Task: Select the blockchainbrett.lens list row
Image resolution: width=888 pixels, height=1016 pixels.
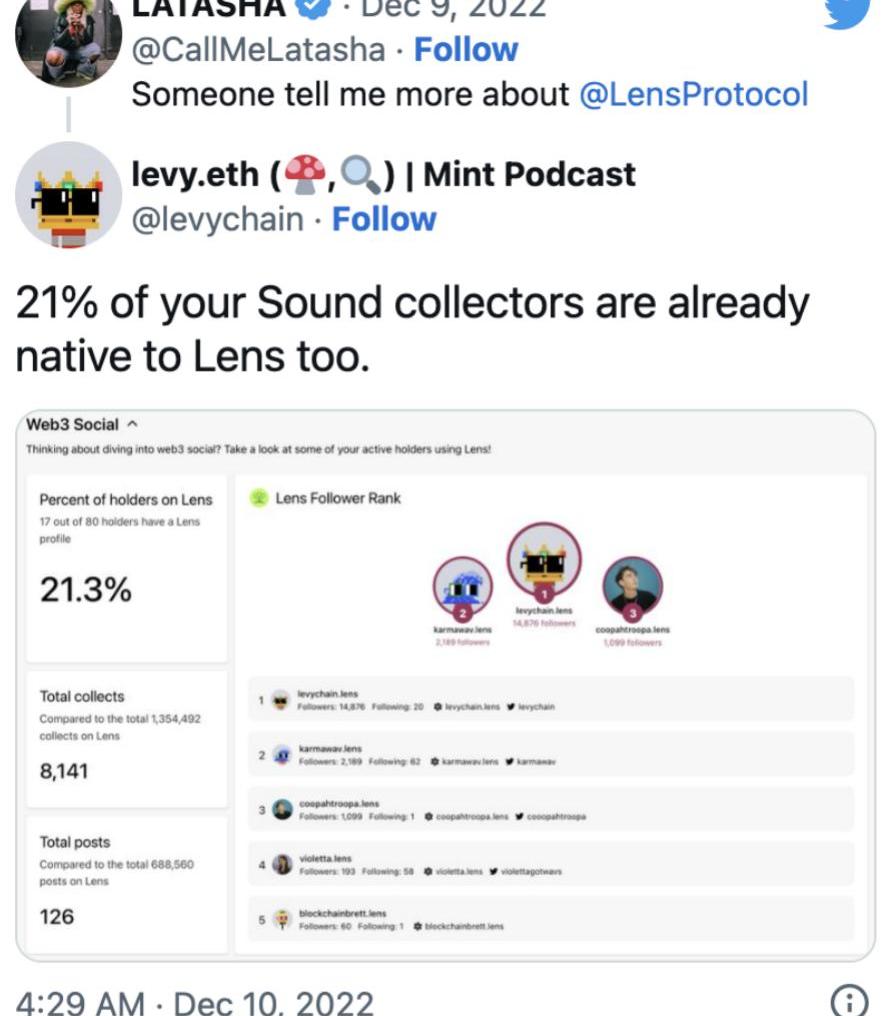Action: point(551,918)
